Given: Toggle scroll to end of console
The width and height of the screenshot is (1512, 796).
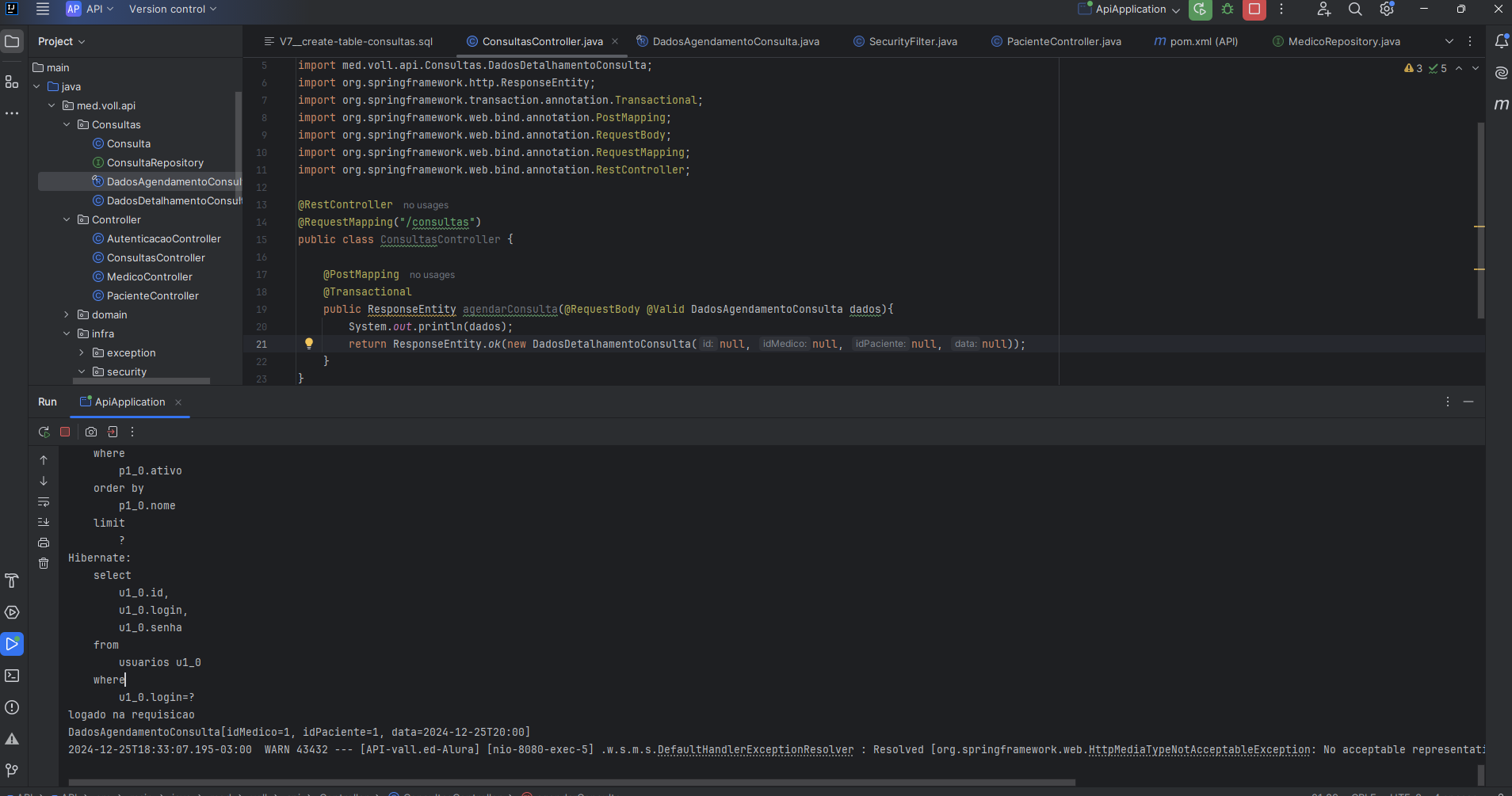Looking at the screenshot, I should (44, 522).
